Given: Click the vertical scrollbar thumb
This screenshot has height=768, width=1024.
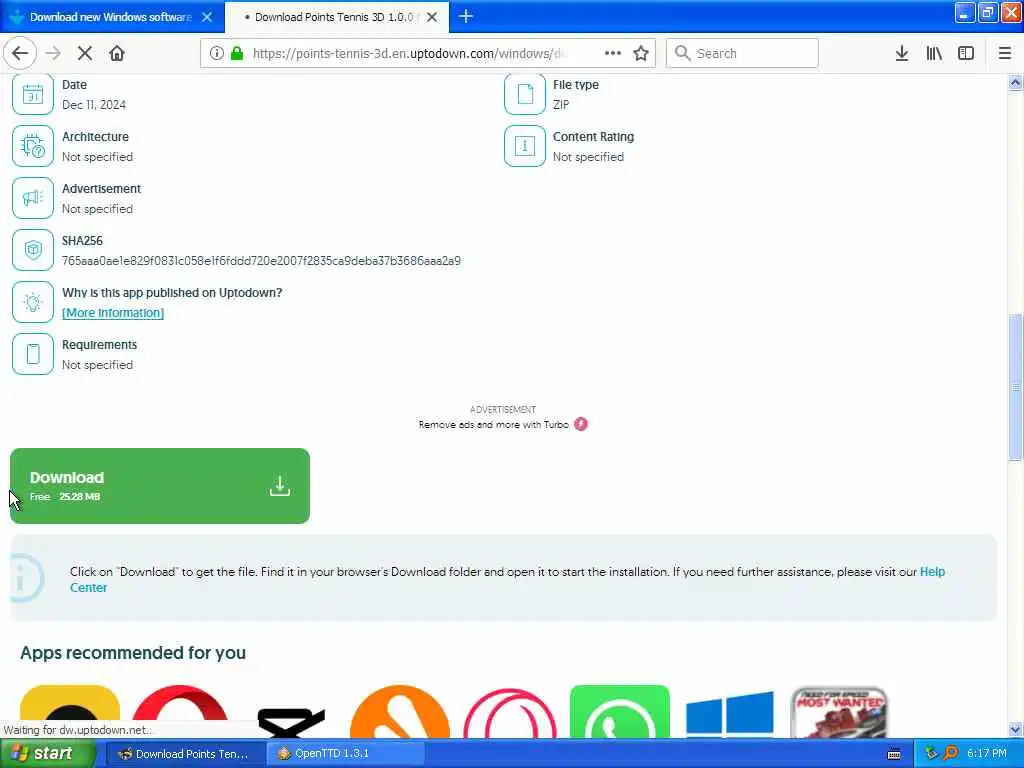Looking at the screenshot, I should (x=1016, y=387).
